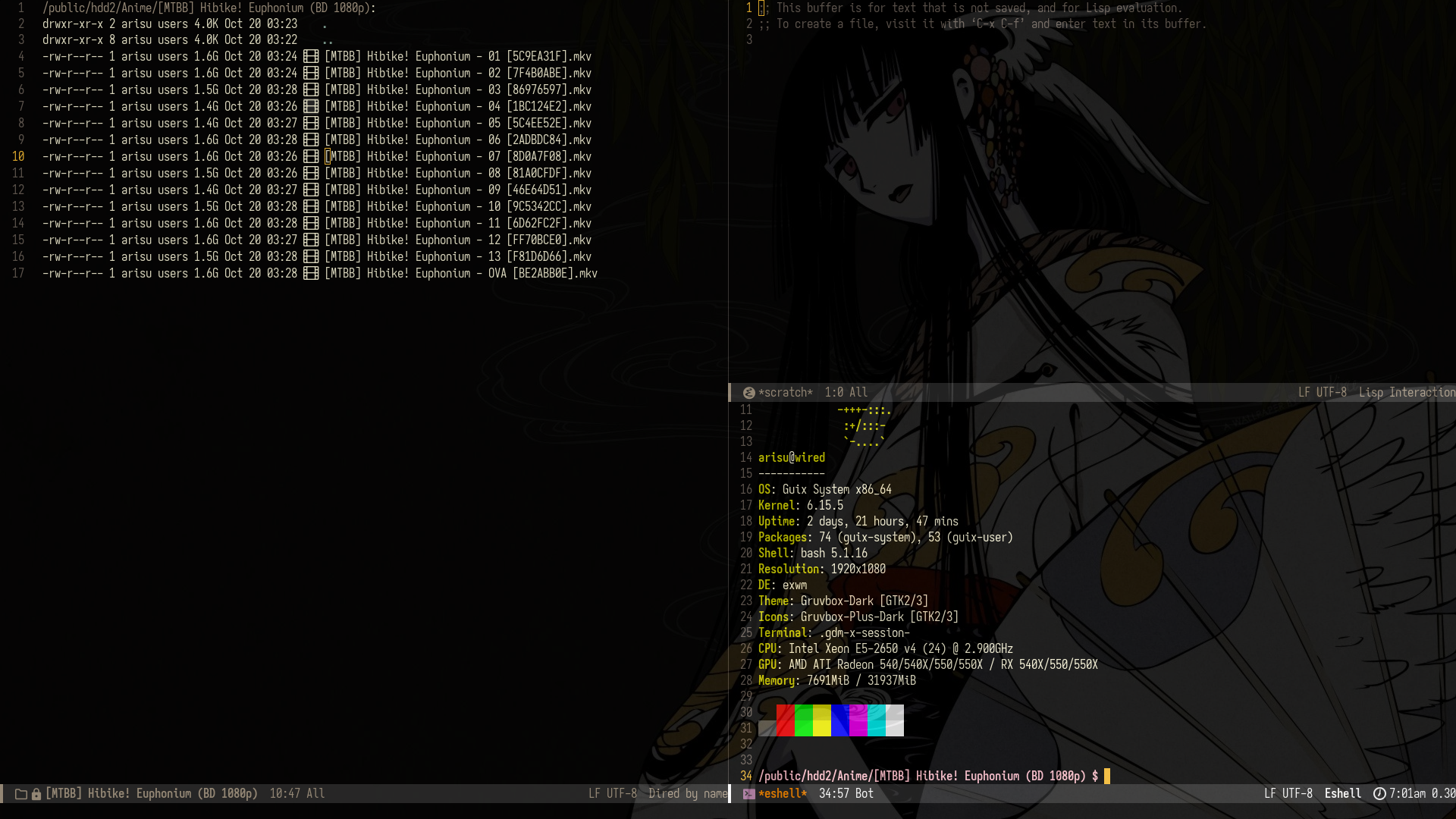This screenshot has height=819, width=1456.
Task: Click the Eshell major mode label
Action: (x=1342, y=794)
